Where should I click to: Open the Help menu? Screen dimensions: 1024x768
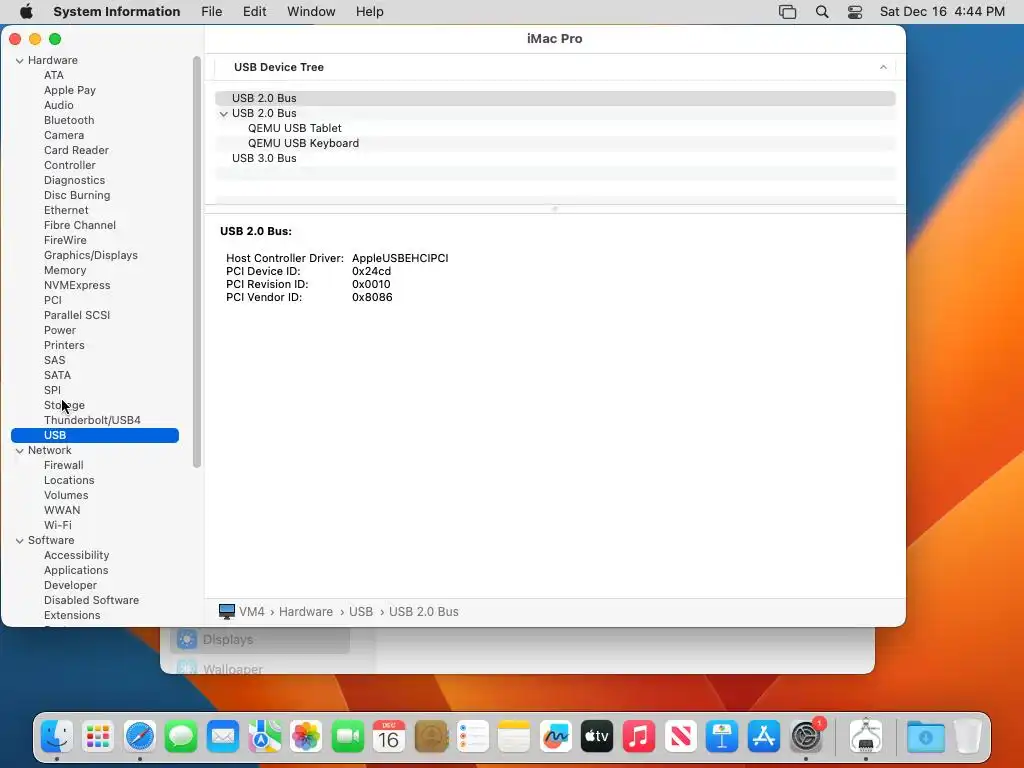click(x=370, y=12)
